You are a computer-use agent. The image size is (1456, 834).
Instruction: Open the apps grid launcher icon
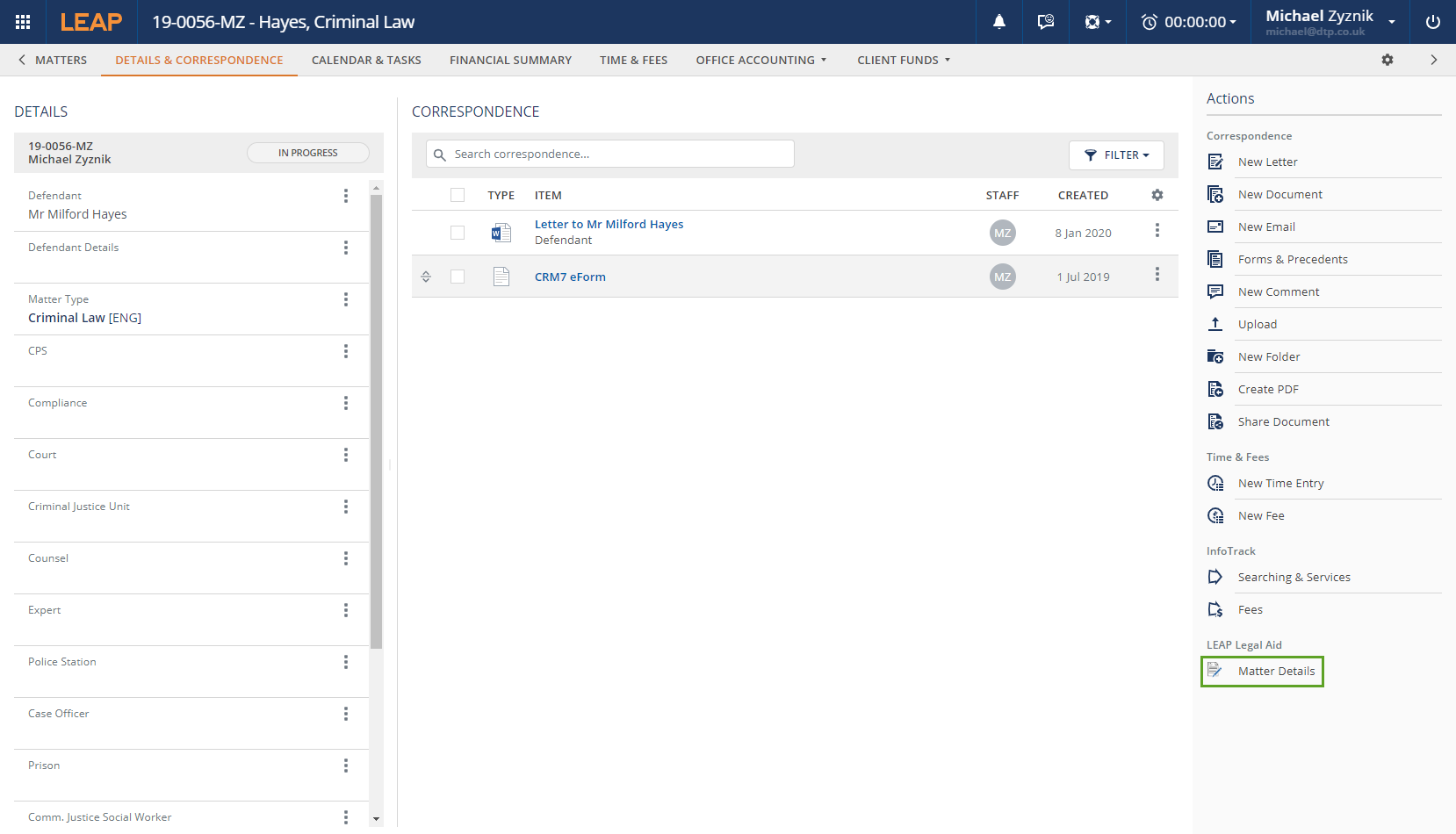click(23, 22)
